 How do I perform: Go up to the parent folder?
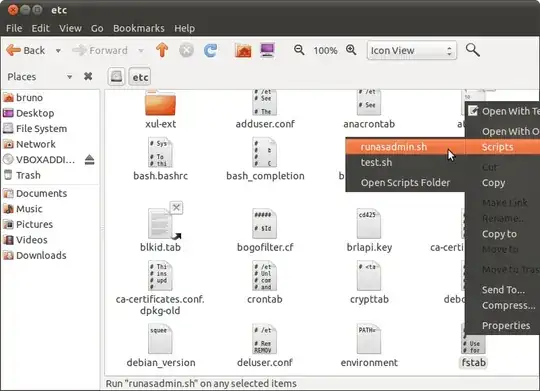[162, 50]
